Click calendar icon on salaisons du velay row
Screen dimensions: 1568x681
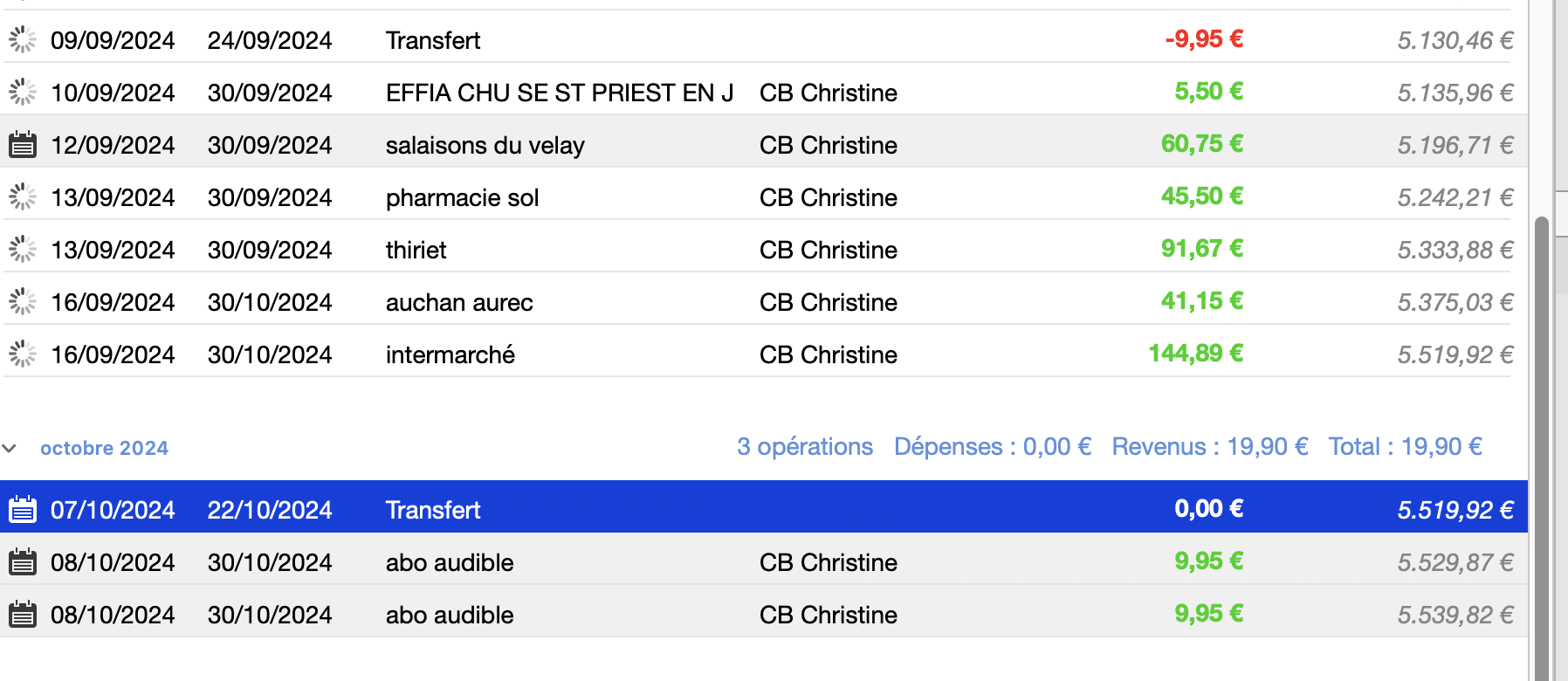(x=23, y=144)
